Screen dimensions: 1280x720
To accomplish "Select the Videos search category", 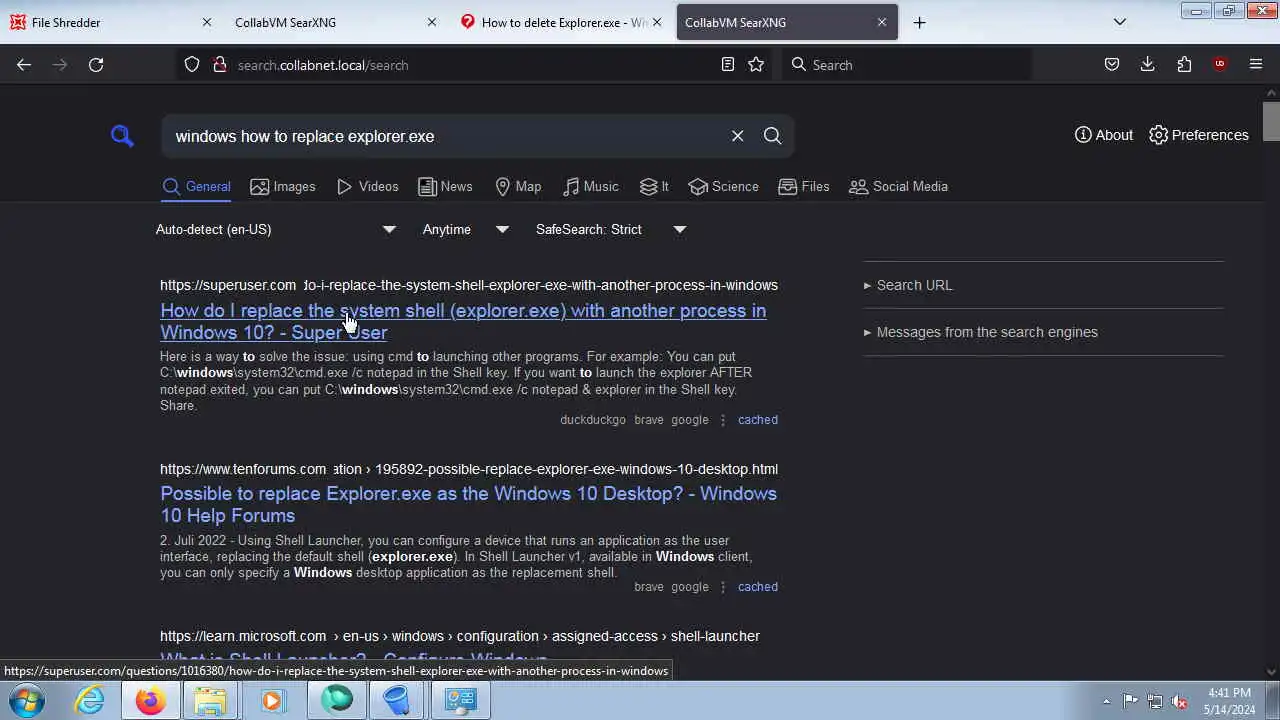I will (x=367, y=187).
